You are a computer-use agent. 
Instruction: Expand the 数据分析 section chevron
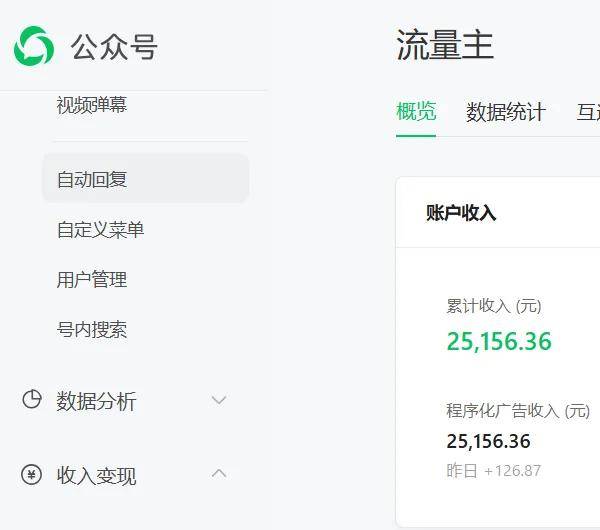[219, 401]
